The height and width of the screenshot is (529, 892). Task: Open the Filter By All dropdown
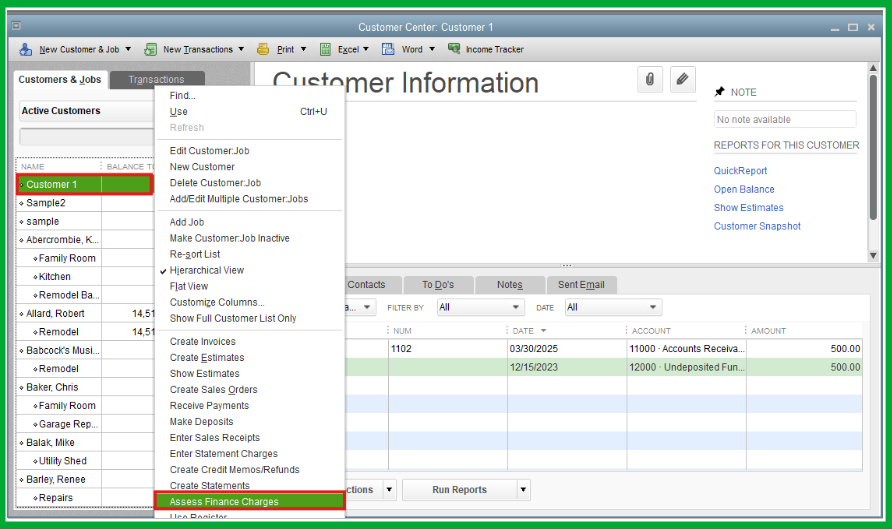[x=480, y=307]
